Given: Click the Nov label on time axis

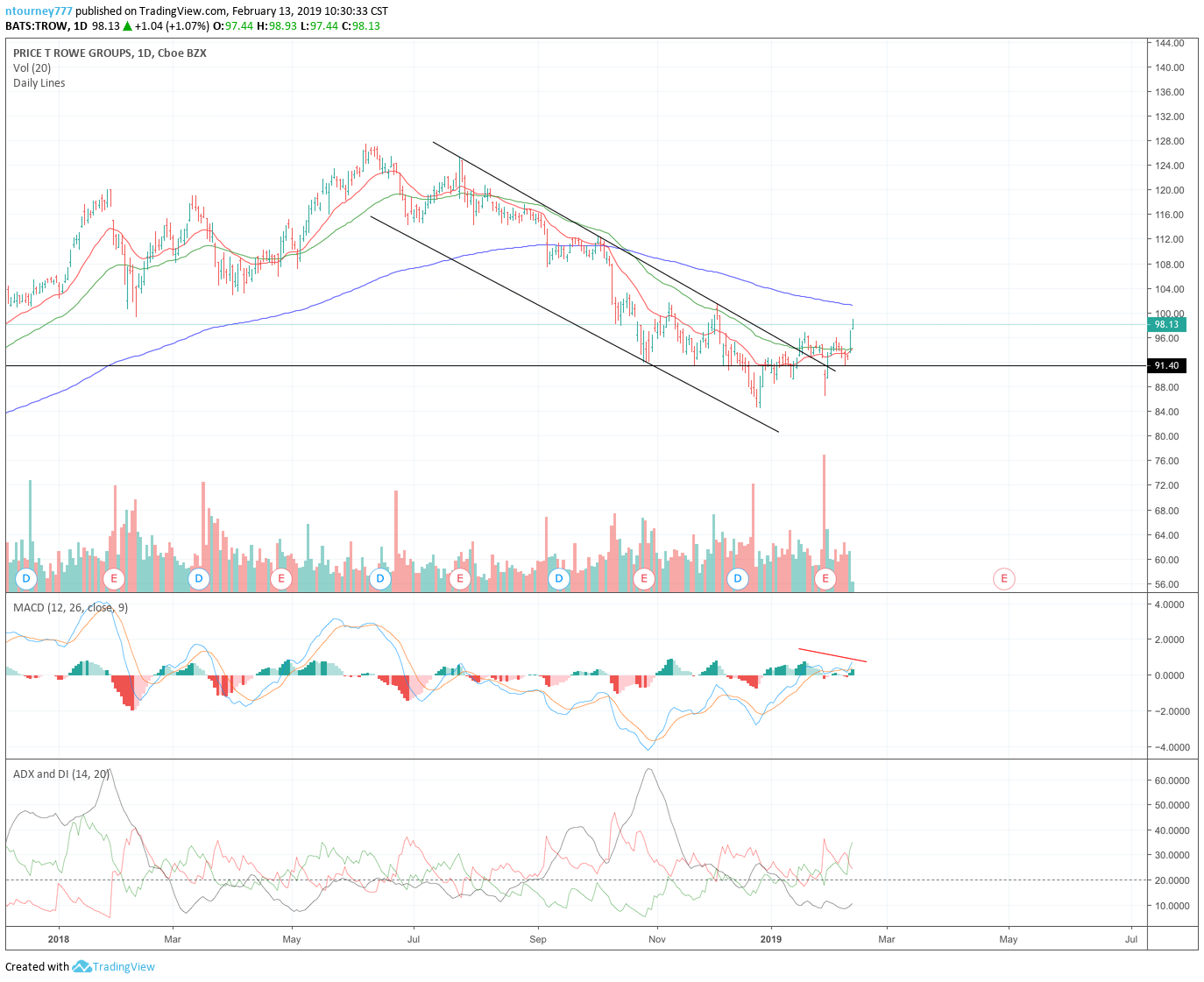Looking at the screenshot, I should pyautogui.click(x=657, y=939).
